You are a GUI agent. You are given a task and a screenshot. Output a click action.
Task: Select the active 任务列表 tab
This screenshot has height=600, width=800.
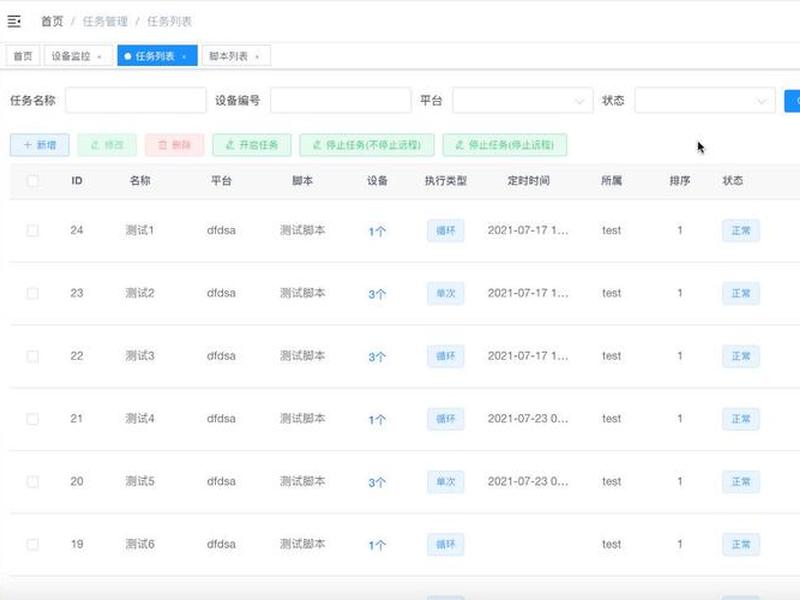coord(157,56)
